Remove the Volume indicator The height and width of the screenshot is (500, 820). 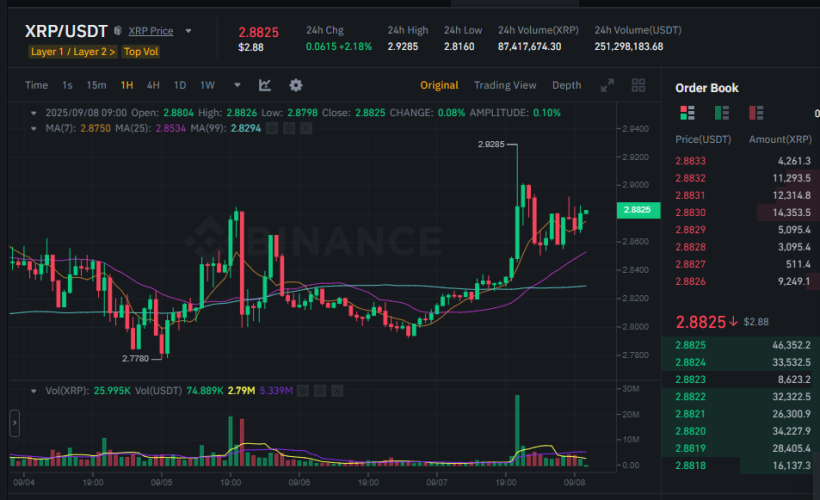pos(338,390)
